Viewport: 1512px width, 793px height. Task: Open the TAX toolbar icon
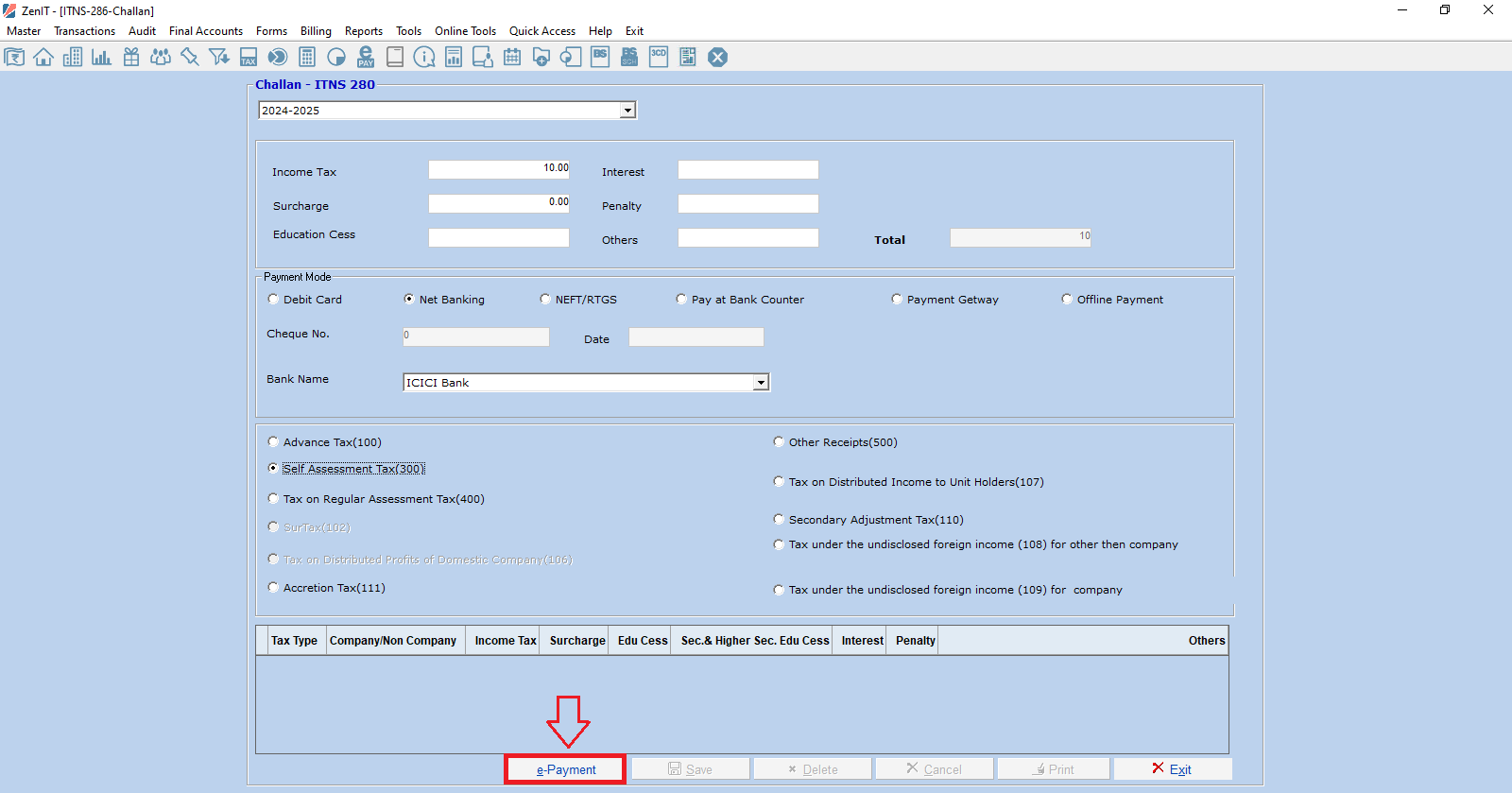[x=249, y=57]
